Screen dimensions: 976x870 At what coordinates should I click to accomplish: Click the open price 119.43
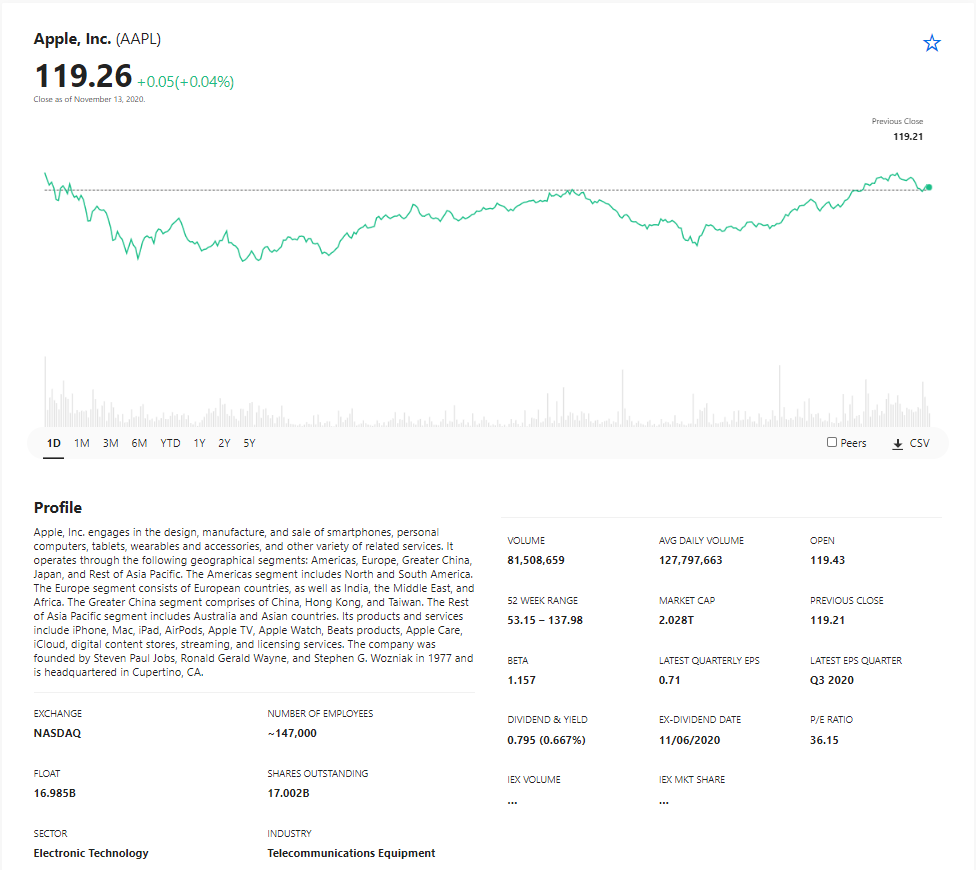(827, 560)
